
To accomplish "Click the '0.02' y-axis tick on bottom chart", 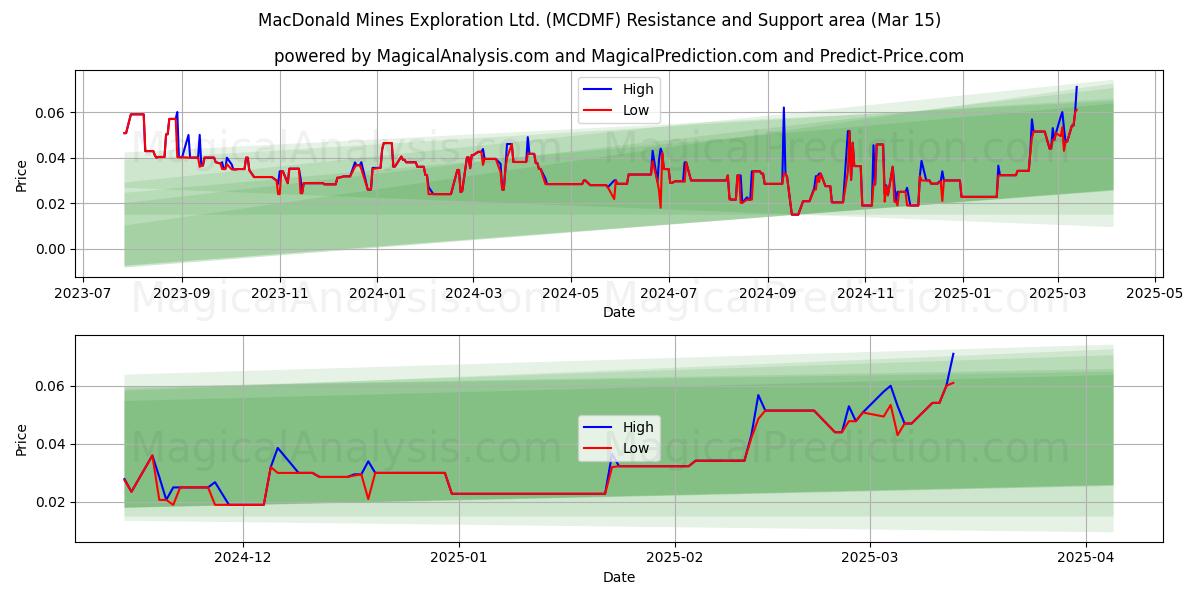I will (52, 502).
